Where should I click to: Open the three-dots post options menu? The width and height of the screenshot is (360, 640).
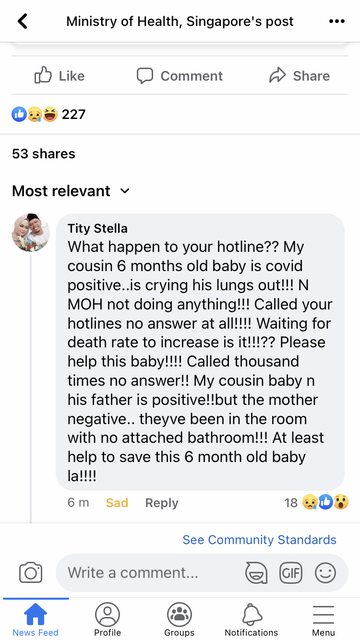(337, 22)
